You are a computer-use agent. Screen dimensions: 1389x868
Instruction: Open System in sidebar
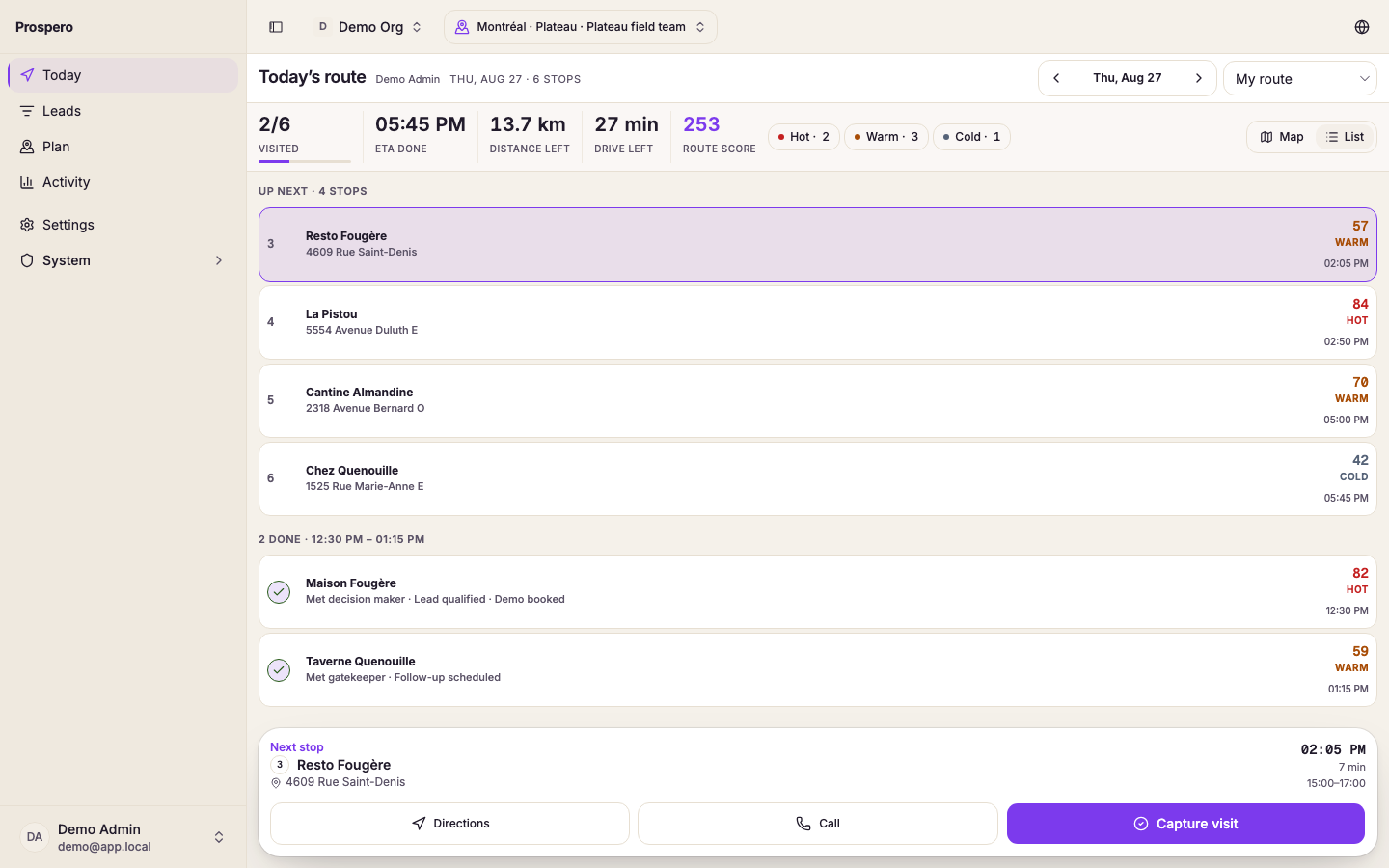[x=123, y=260]
